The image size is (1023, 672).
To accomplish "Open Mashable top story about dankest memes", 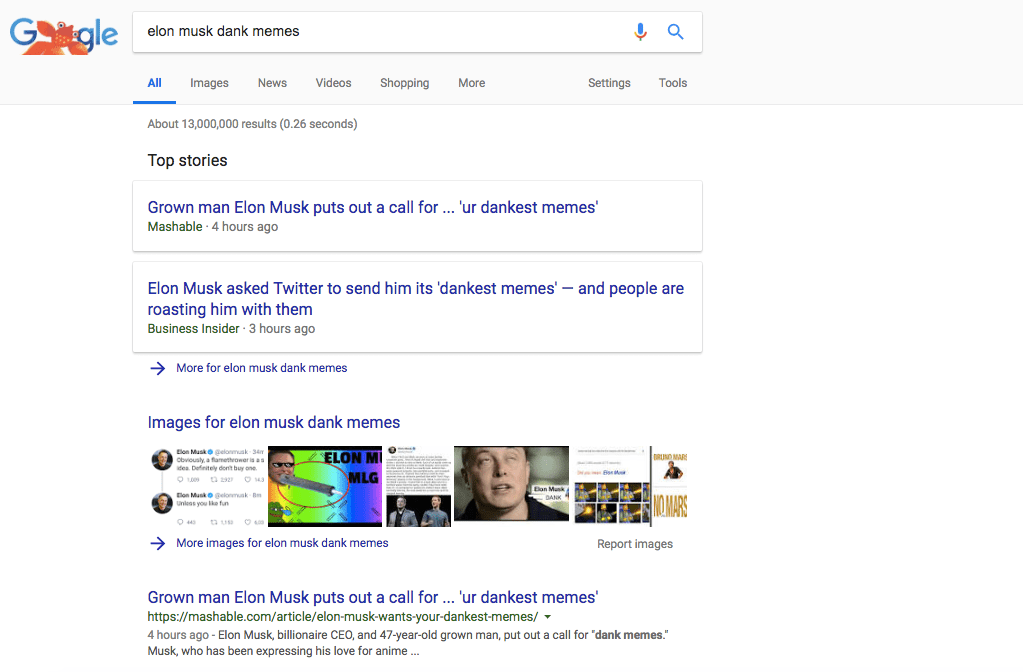I will click(x=373, y=207).
